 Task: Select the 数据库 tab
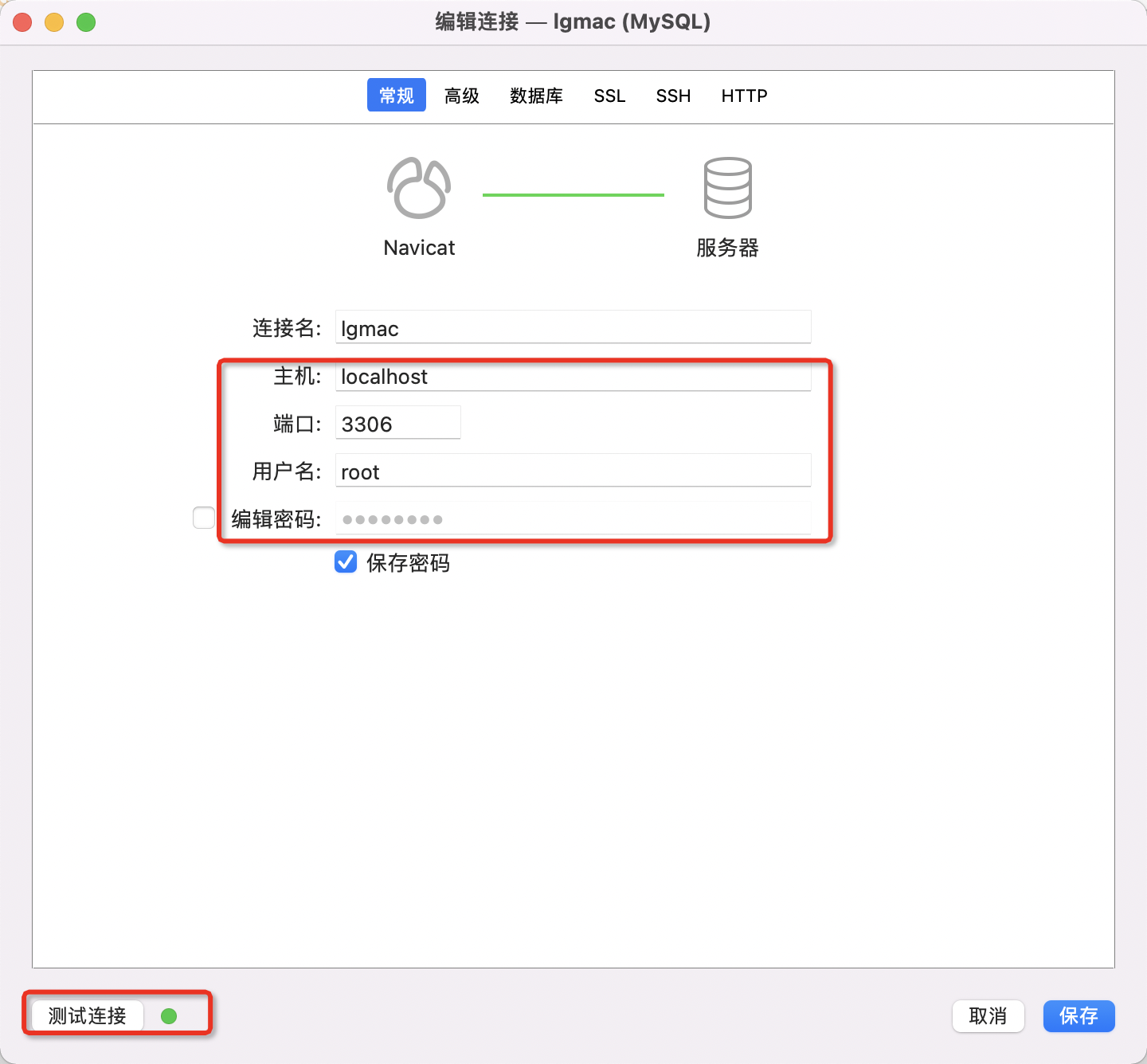(536, 96)
